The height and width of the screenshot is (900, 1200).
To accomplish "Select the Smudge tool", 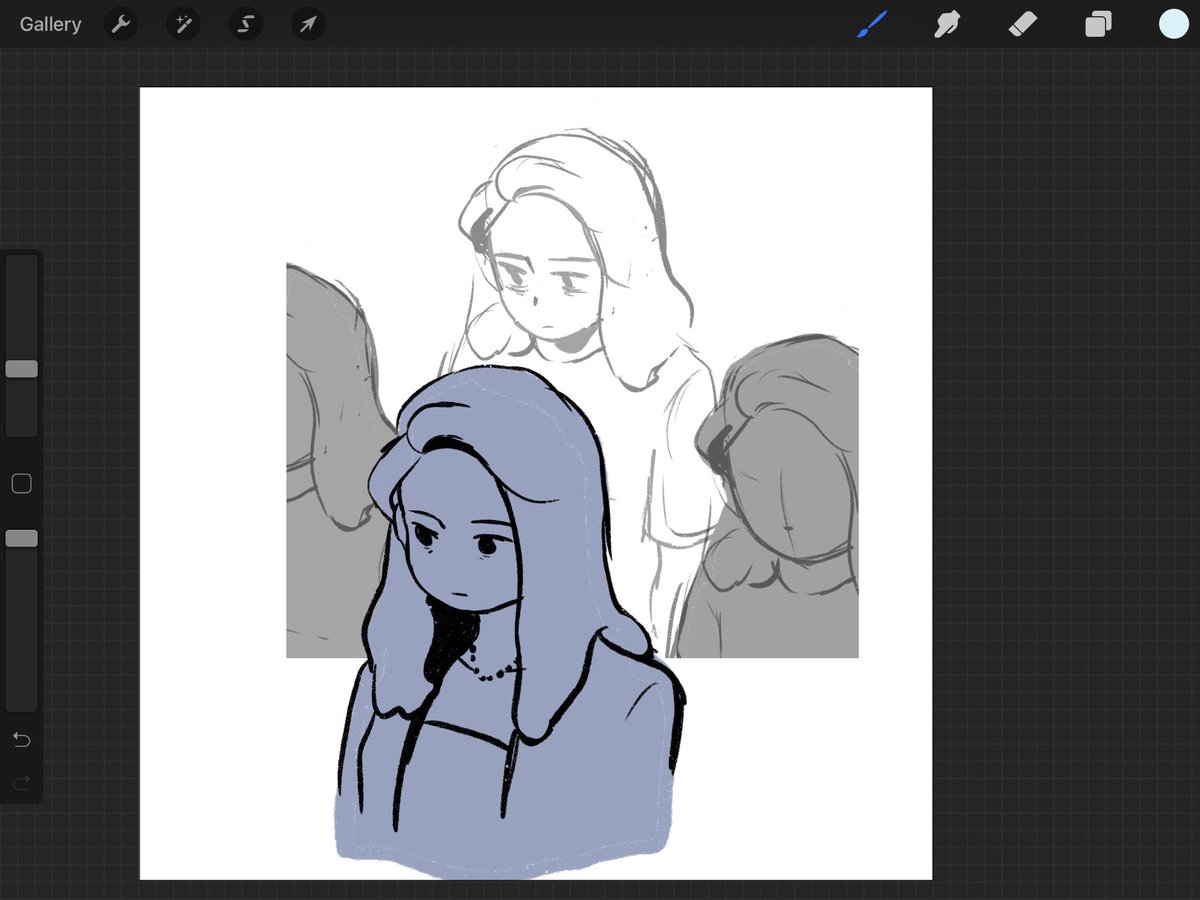I will (947, 24).
